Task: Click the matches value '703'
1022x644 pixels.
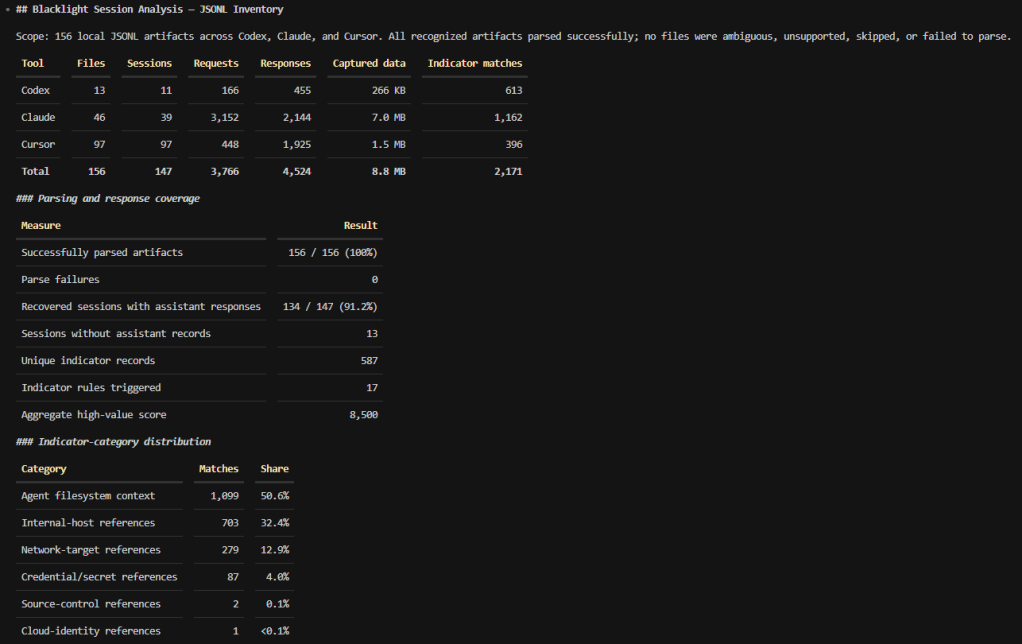Action: click(230, 523)
